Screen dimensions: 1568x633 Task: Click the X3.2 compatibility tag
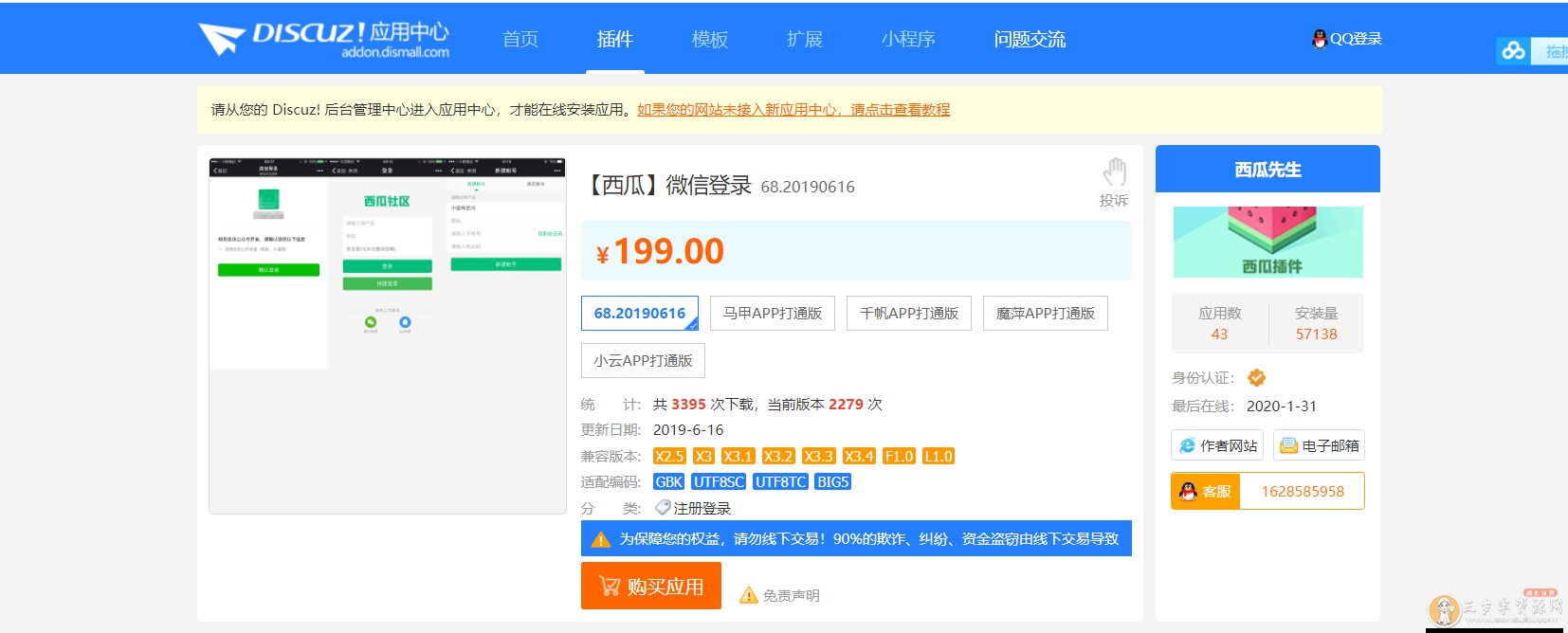(778, 456)
